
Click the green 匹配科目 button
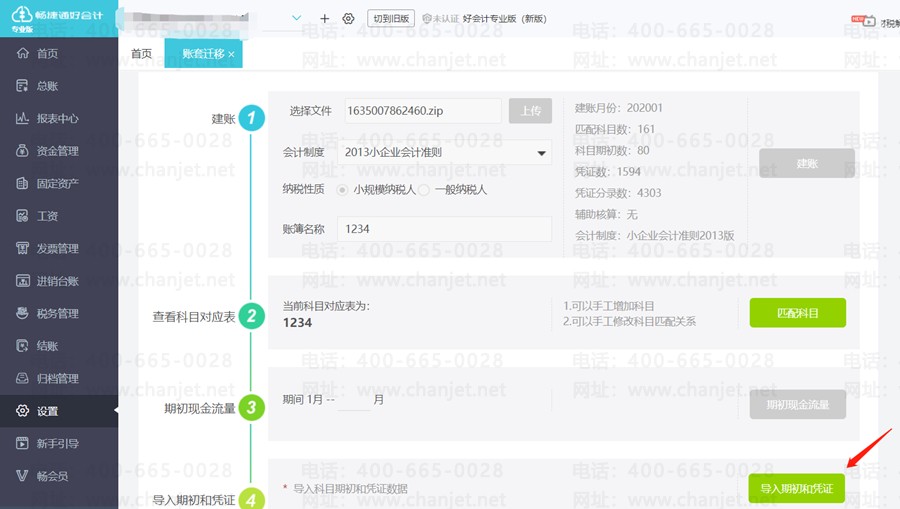798,313
